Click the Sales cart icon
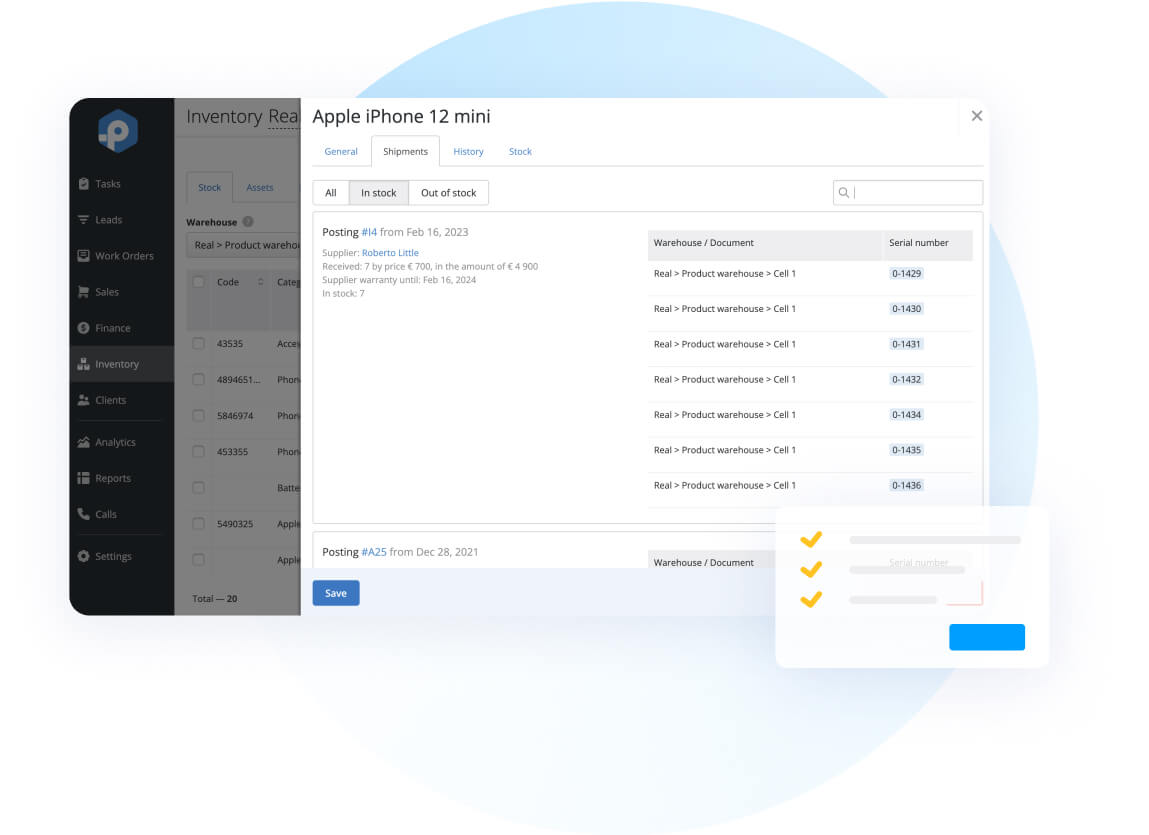1149x835 pixels. (x=84, y=292)
